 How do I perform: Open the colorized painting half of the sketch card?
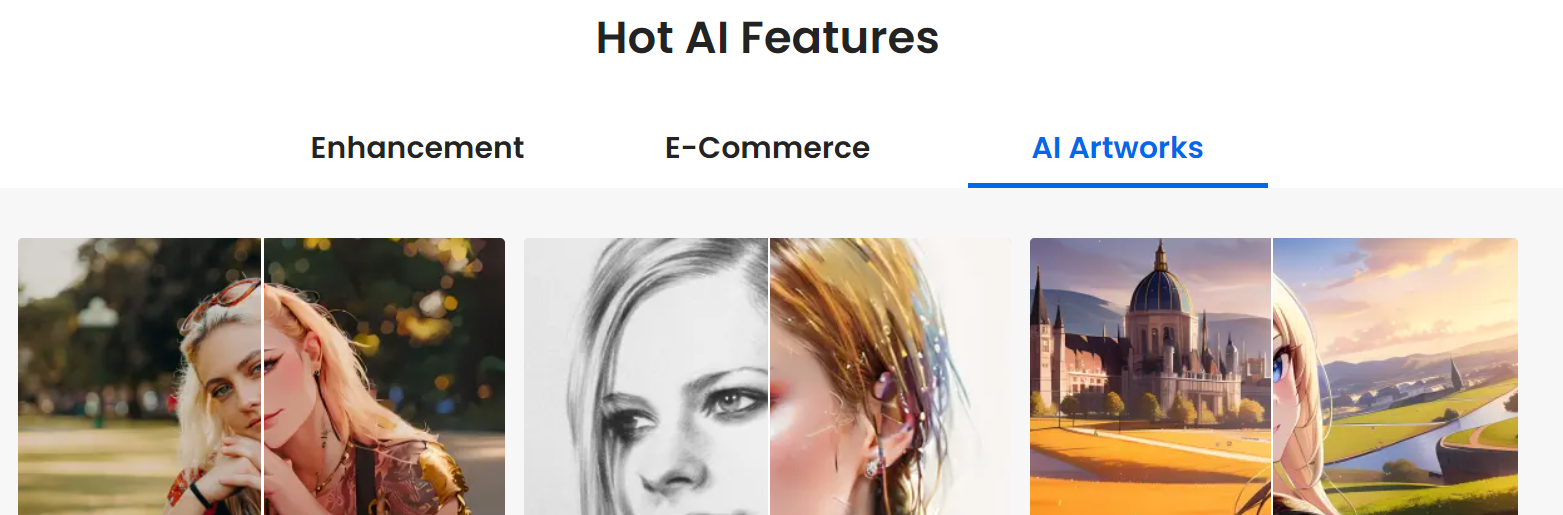tap(890, 376)
